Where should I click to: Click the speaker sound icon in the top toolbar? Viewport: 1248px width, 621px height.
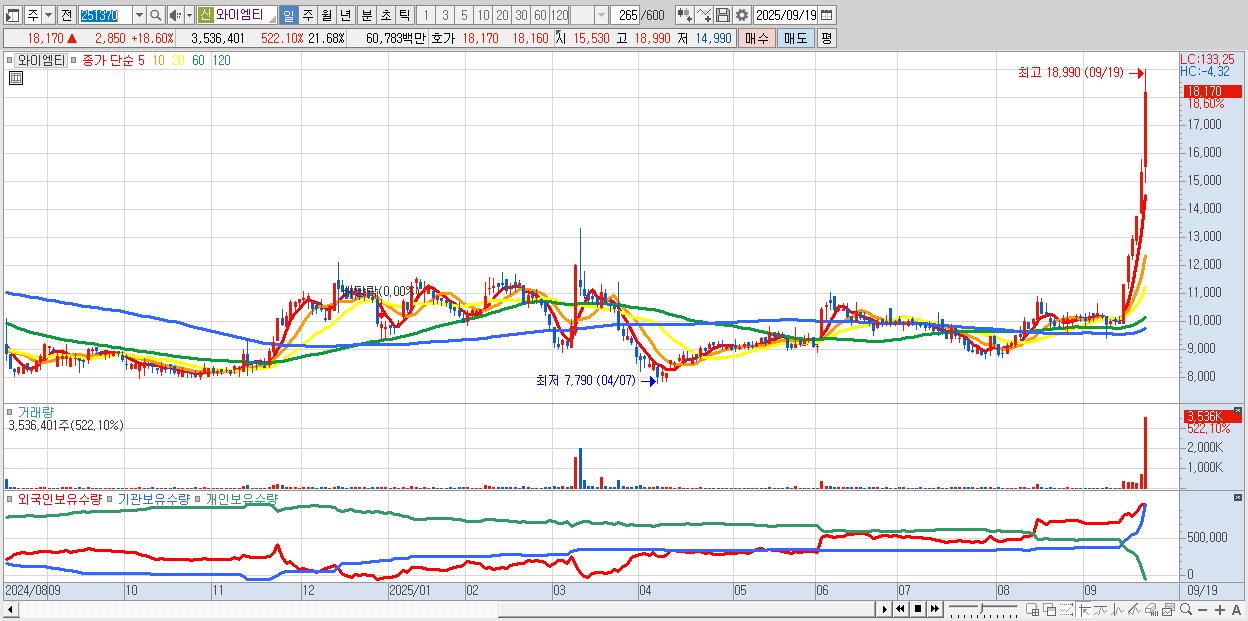click(175, 15)
